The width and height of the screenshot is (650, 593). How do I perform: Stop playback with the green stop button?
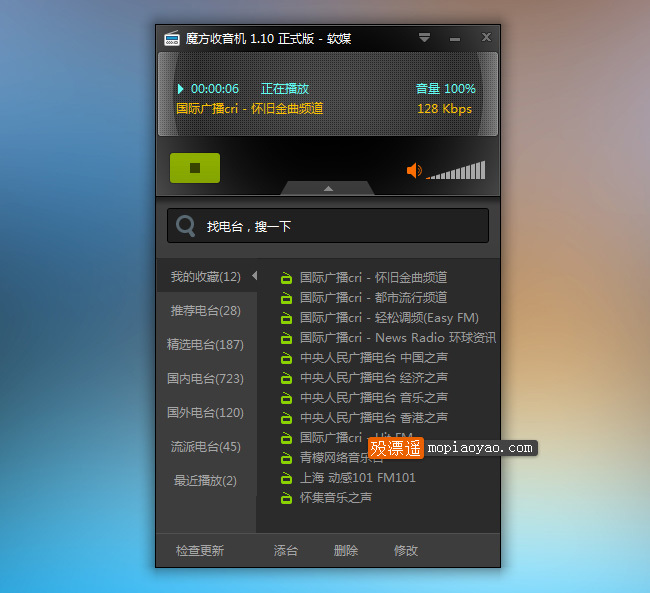point(195,168)
